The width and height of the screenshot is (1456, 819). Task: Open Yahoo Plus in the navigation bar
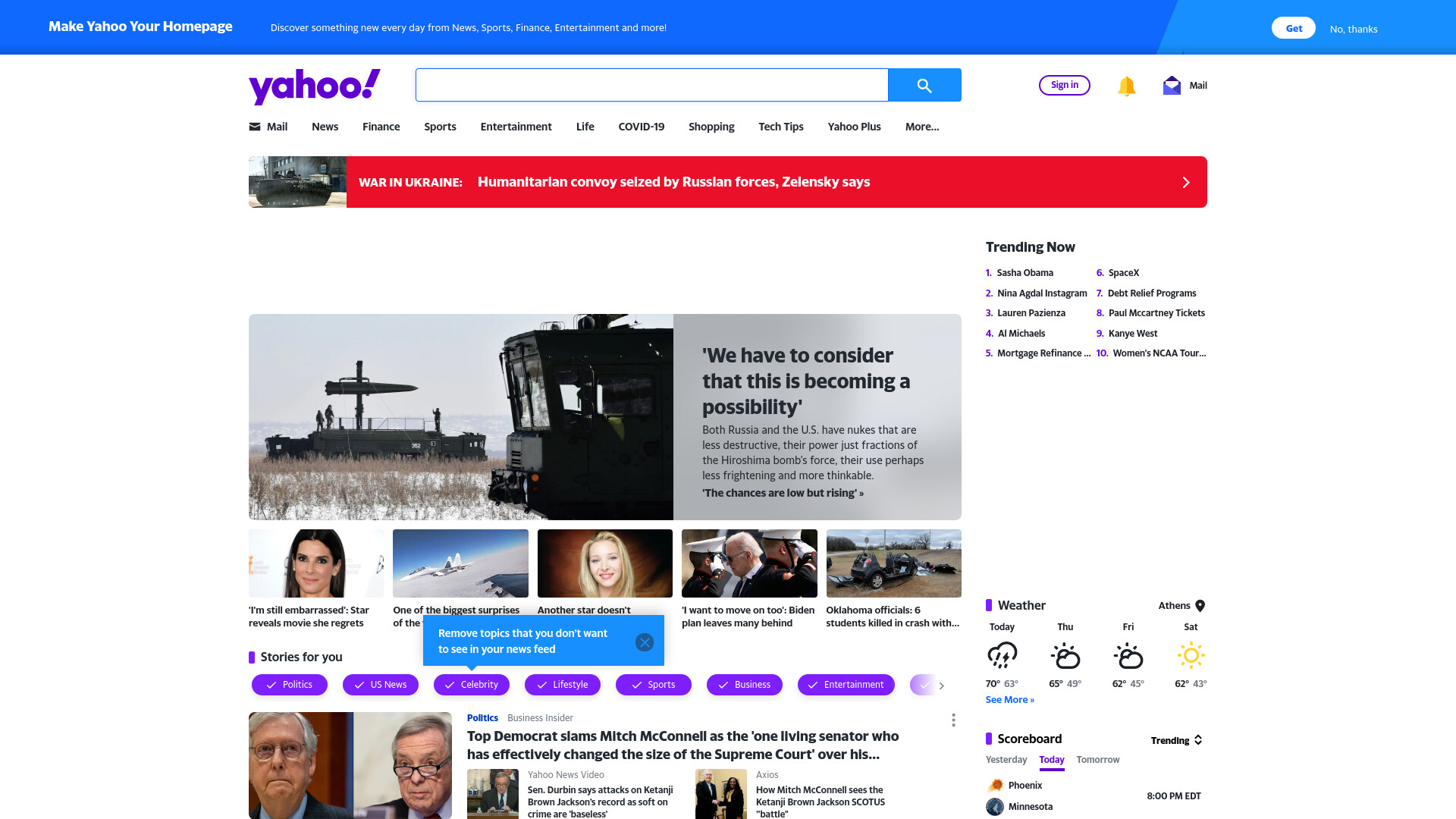pyautogui.click(x=854, y=127)
